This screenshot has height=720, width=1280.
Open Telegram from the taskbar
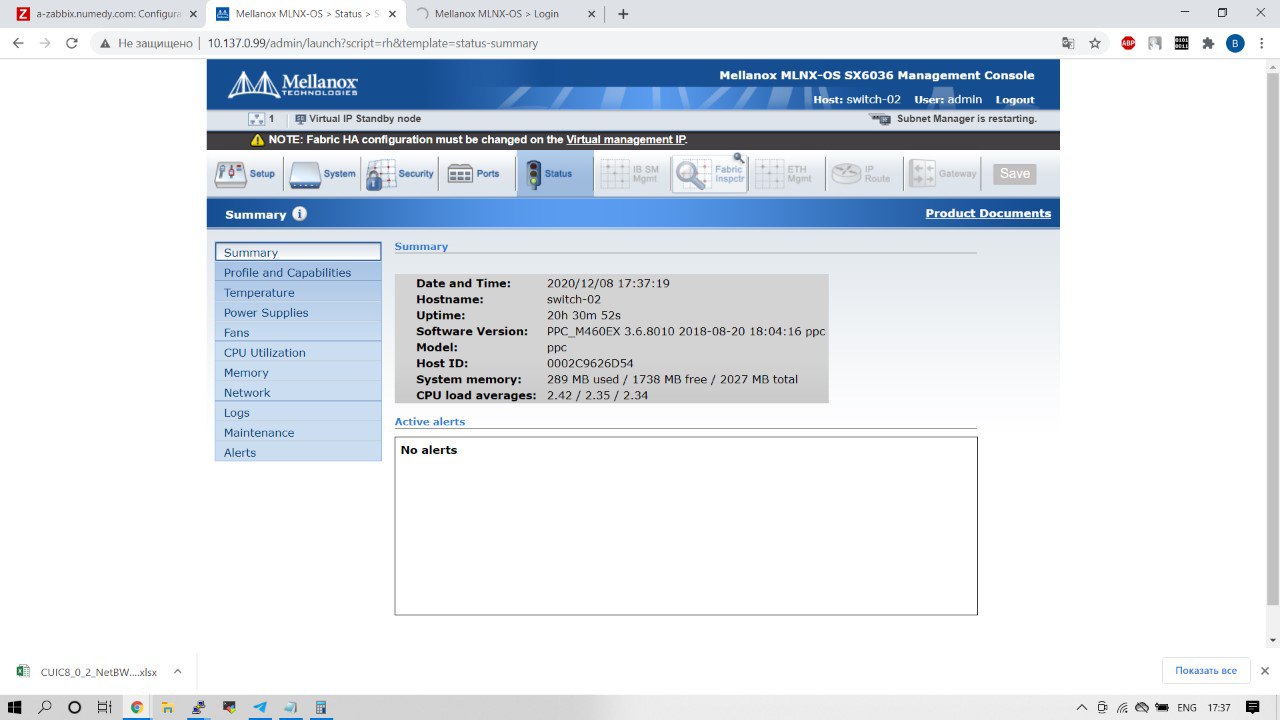pyautogui.click(x=260, y=707)
